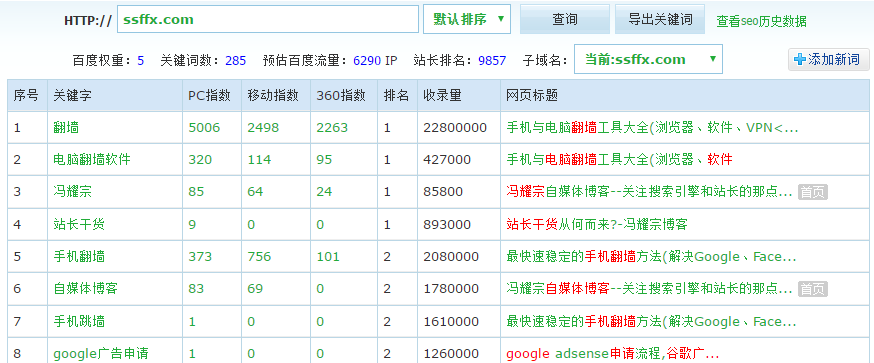
Task: Click the ssffx.com domain input field
Action: pyautogui.click(x=268, y=20)
